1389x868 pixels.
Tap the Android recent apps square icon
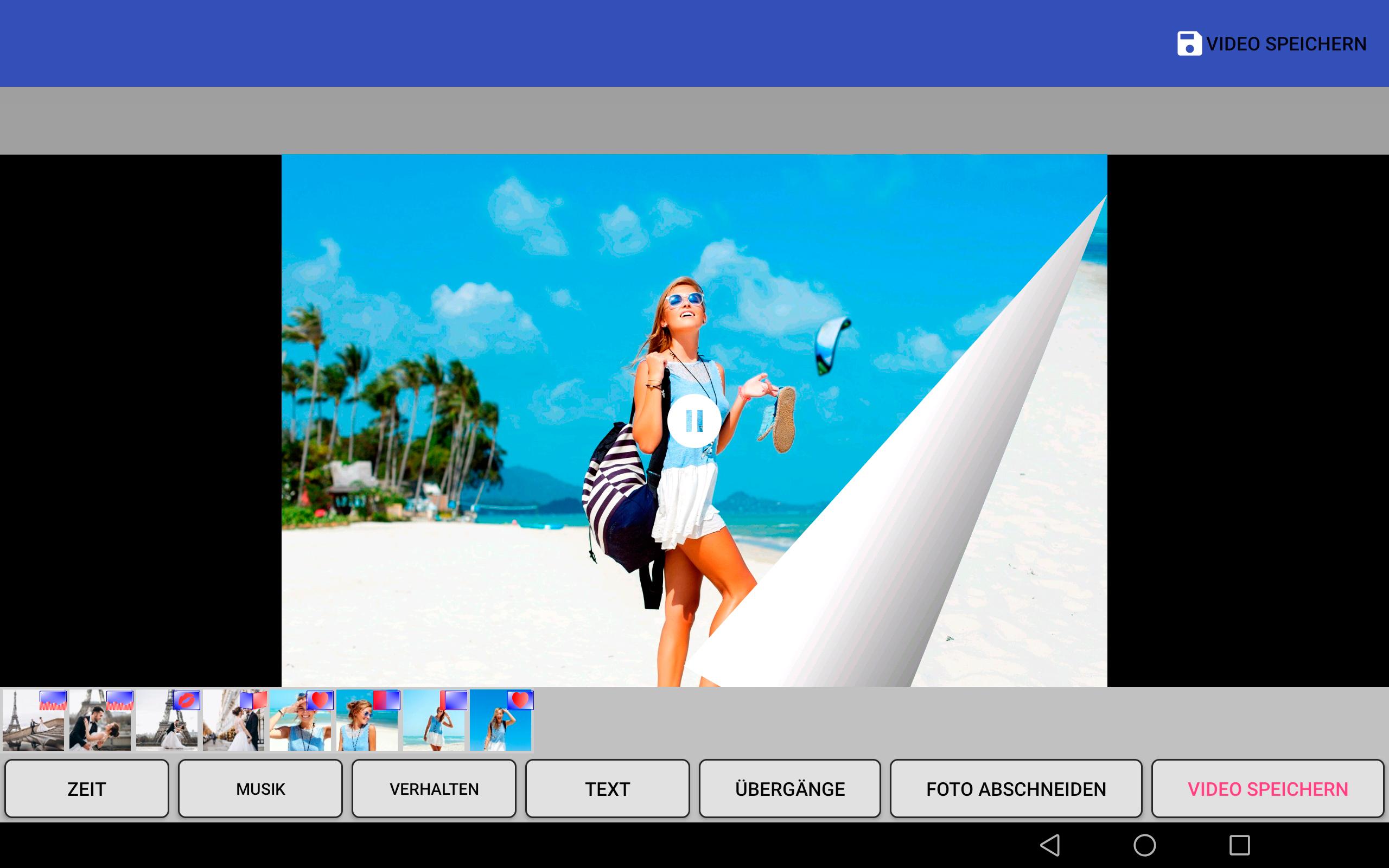click(x=1240, y=845)
